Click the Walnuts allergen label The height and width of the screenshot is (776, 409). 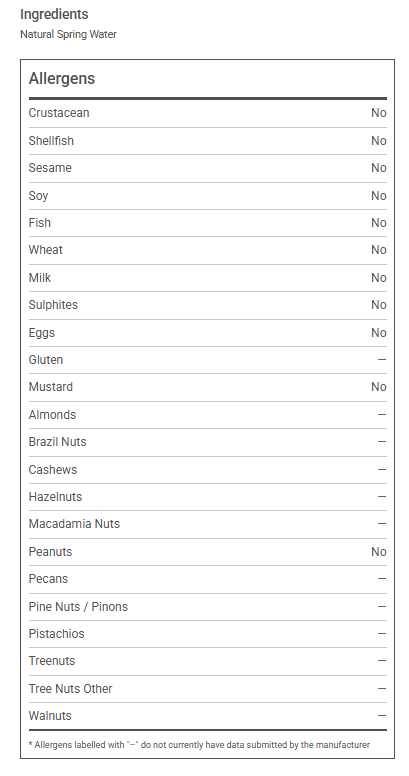[50, 716]
